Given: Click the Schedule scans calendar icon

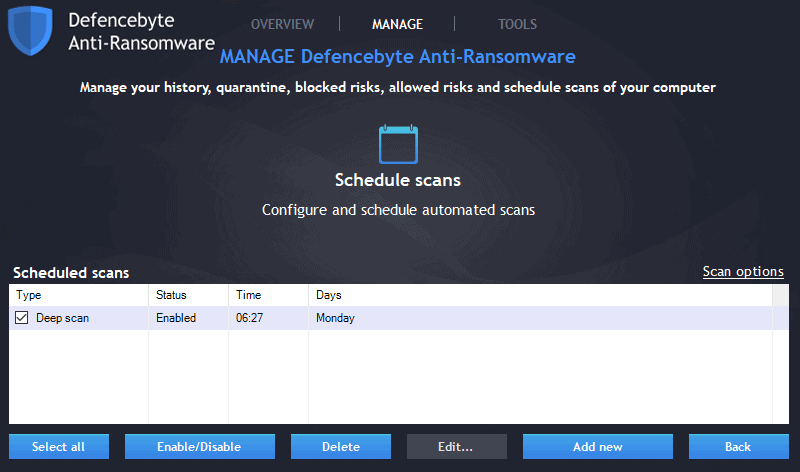Looking at the screenshot, I should point(398,144).
